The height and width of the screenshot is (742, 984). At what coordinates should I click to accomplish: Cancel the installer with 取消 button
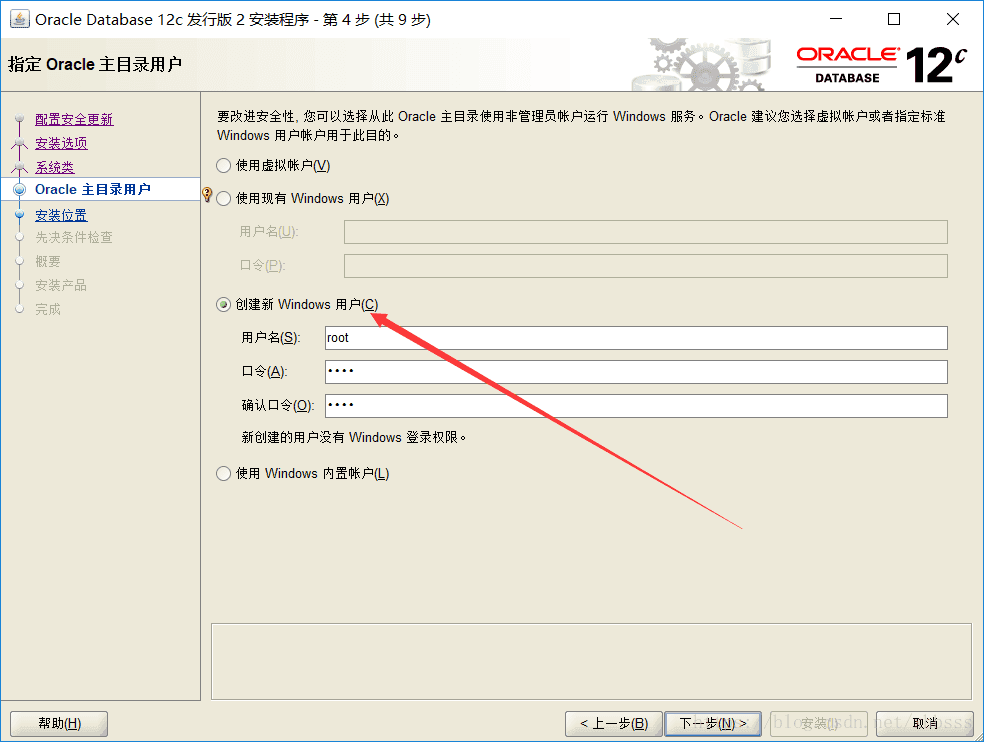pos(925,724)
